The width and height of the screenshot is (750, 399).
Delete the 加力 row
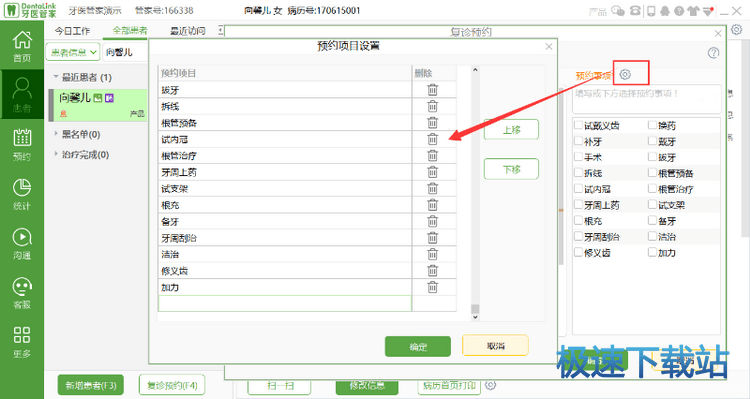coord(432,287)
